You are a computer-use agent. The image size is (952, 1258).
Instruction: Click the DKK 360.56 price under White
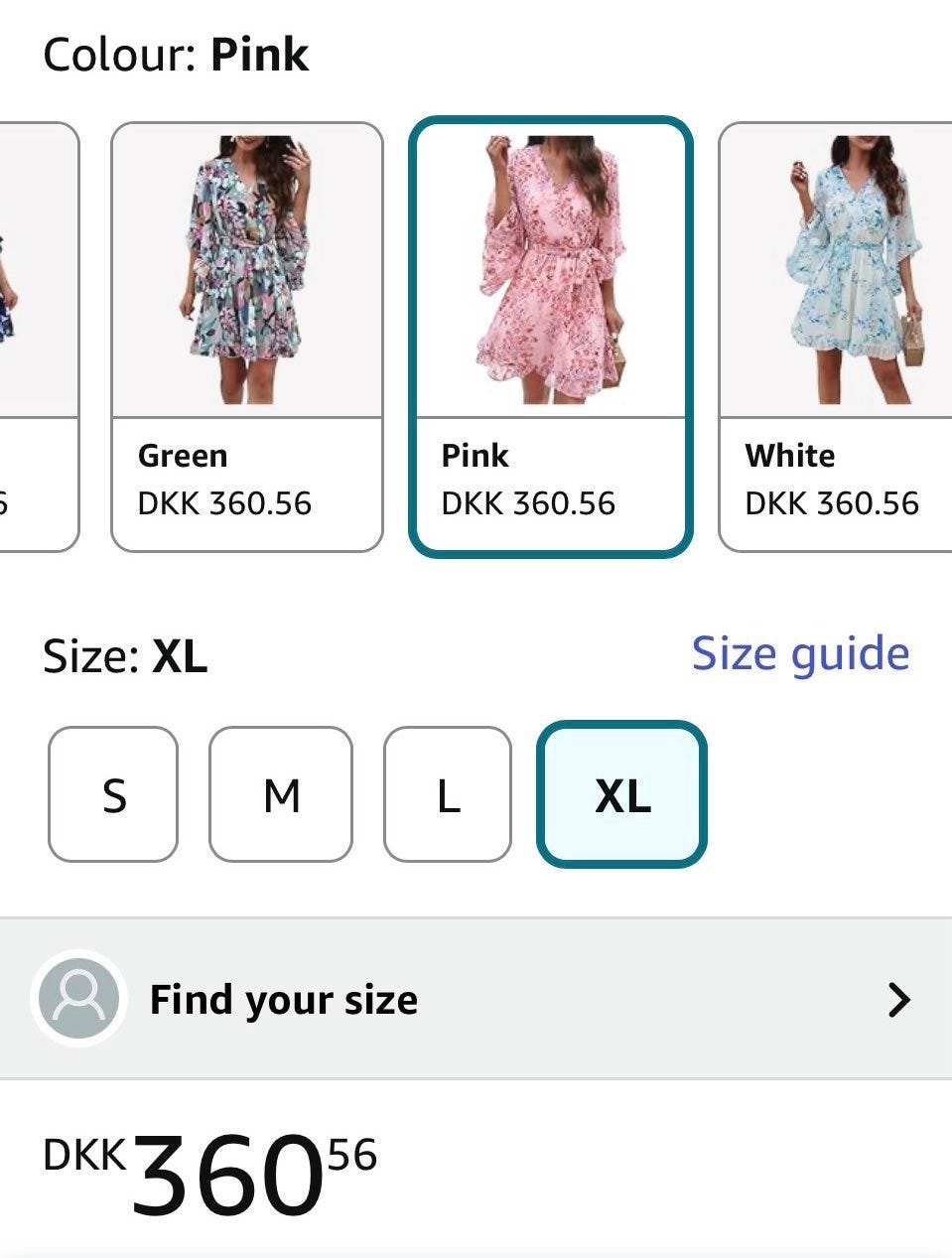coord(832,503)
